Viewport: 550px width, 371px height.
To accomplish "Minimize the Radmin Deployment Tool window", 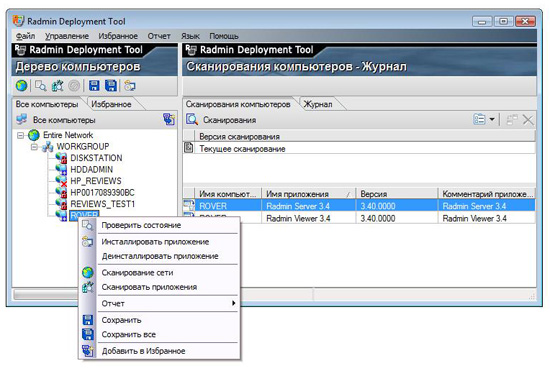I will [482, 22].
